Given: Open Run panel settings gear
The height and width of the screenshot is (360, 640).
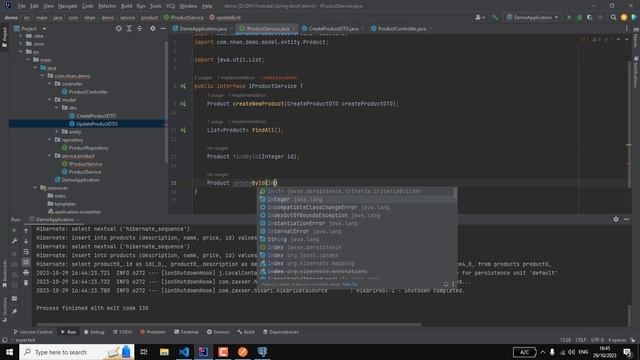Looking at the screenshot, I should point(616,219).
